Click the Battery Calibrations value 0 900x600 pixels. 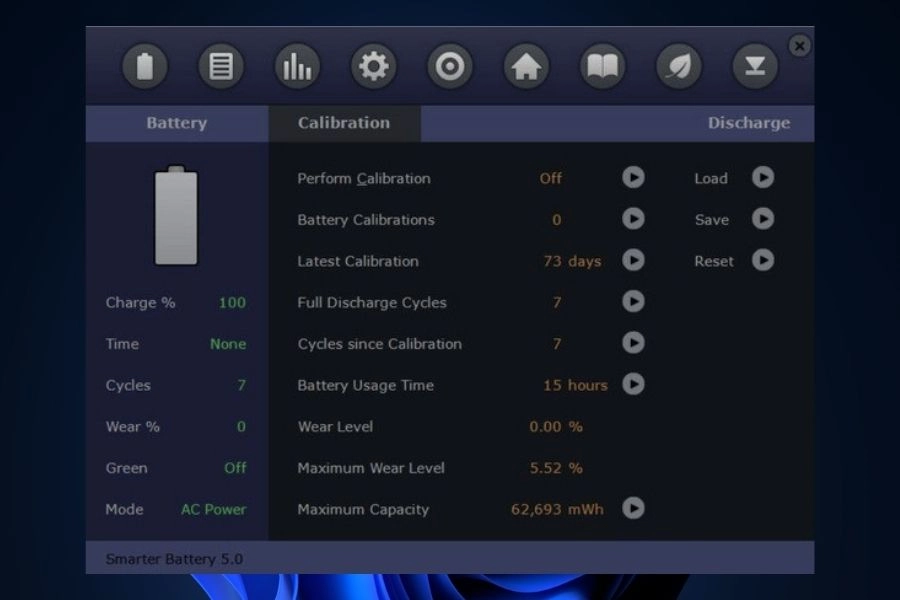point(556,220)
